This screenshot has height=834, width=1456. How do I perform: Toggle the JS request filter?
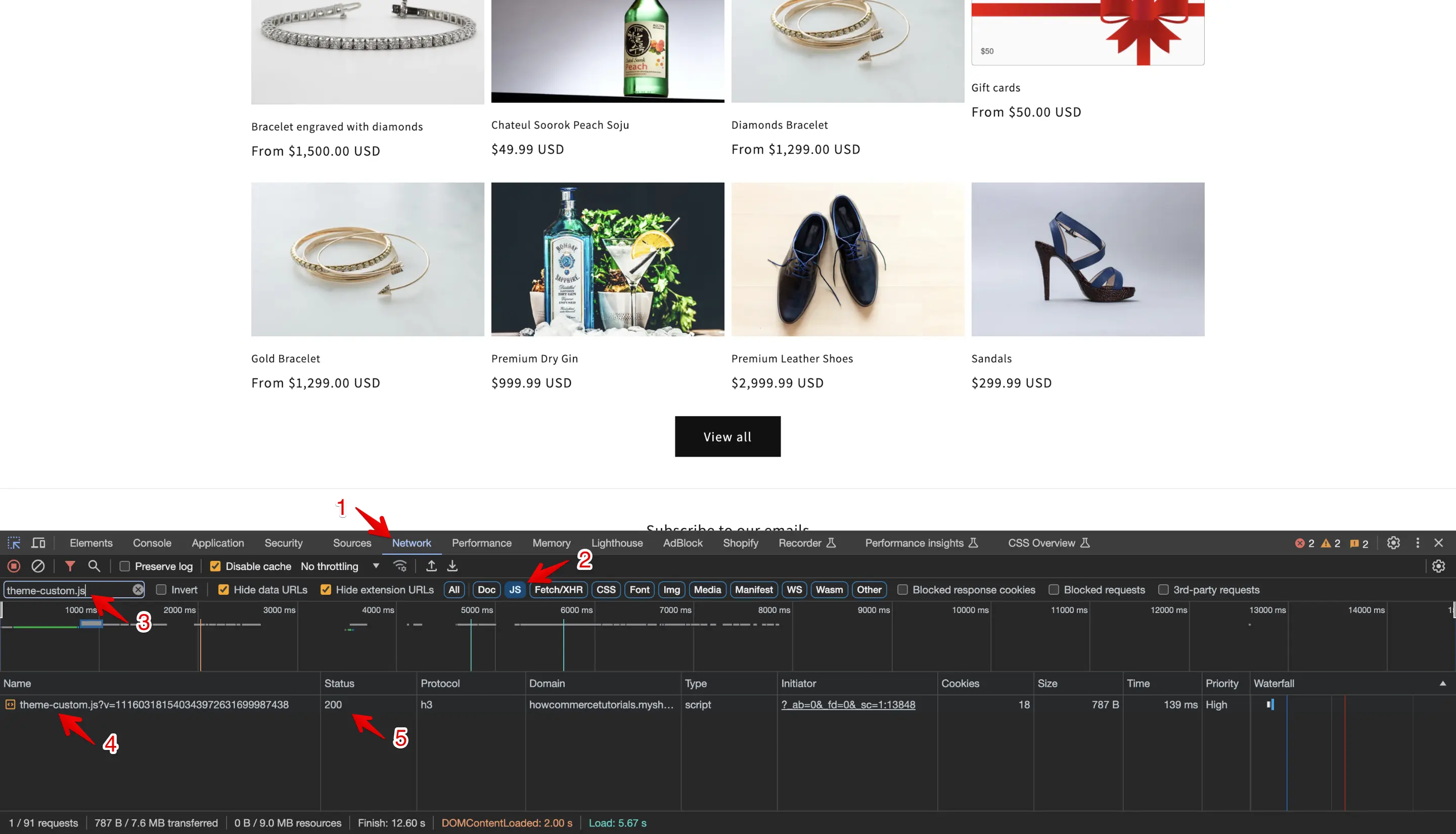(x=515, y=589)
